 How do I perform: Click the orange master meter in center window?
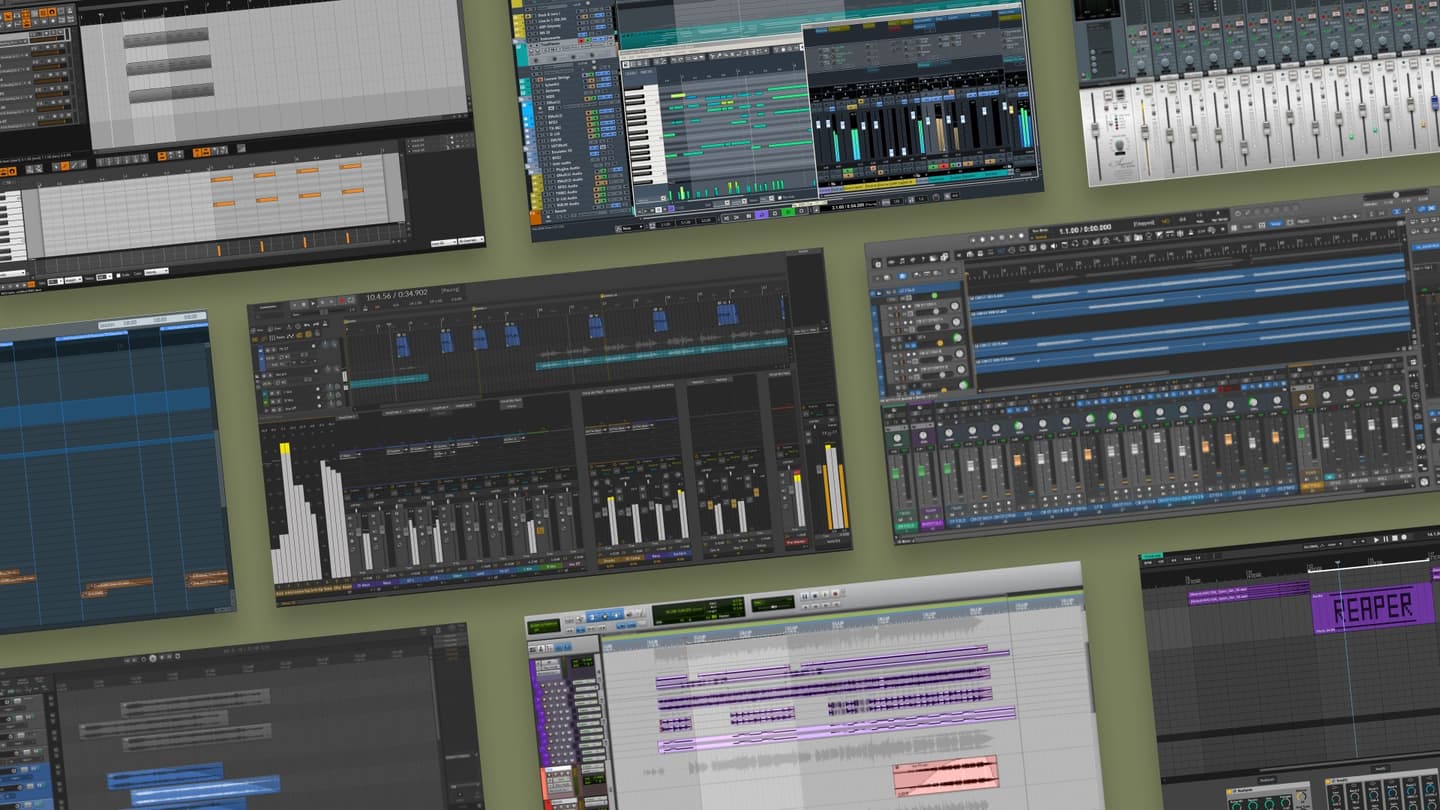pos(835,486)
